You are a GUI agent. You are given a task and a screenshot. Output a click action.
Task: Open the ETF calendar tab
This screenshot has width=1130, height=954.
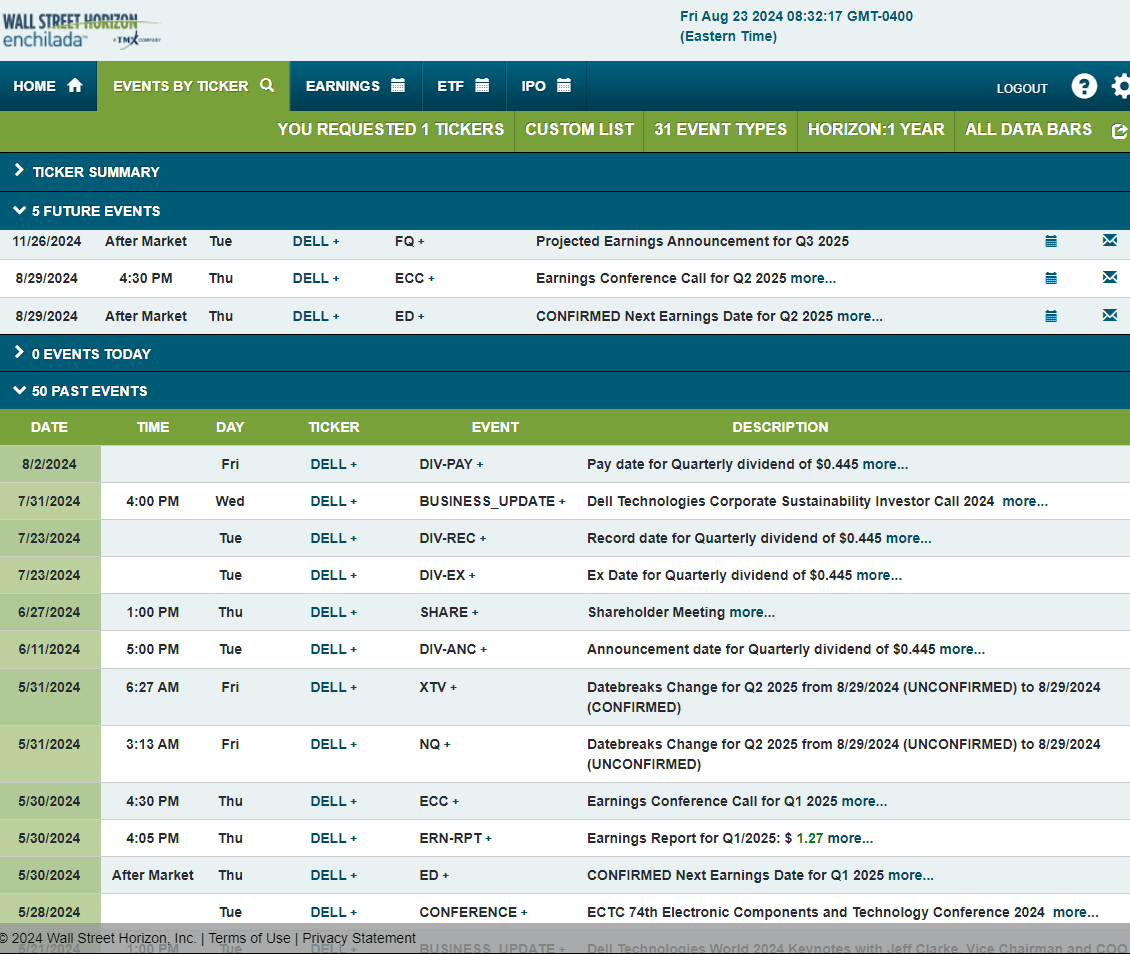coord(463,86)
